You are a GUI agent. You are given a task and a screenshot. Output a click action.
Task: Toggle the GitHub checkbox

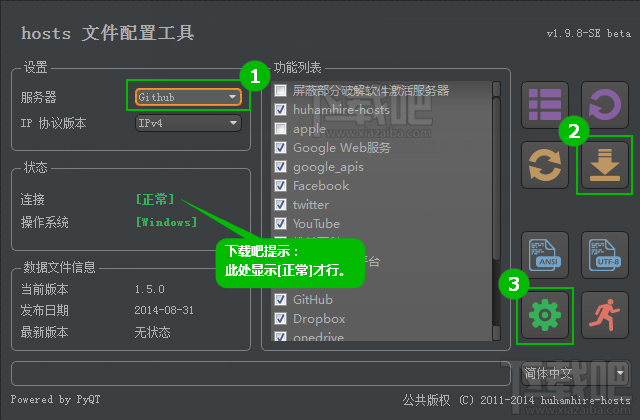point(280,300)
